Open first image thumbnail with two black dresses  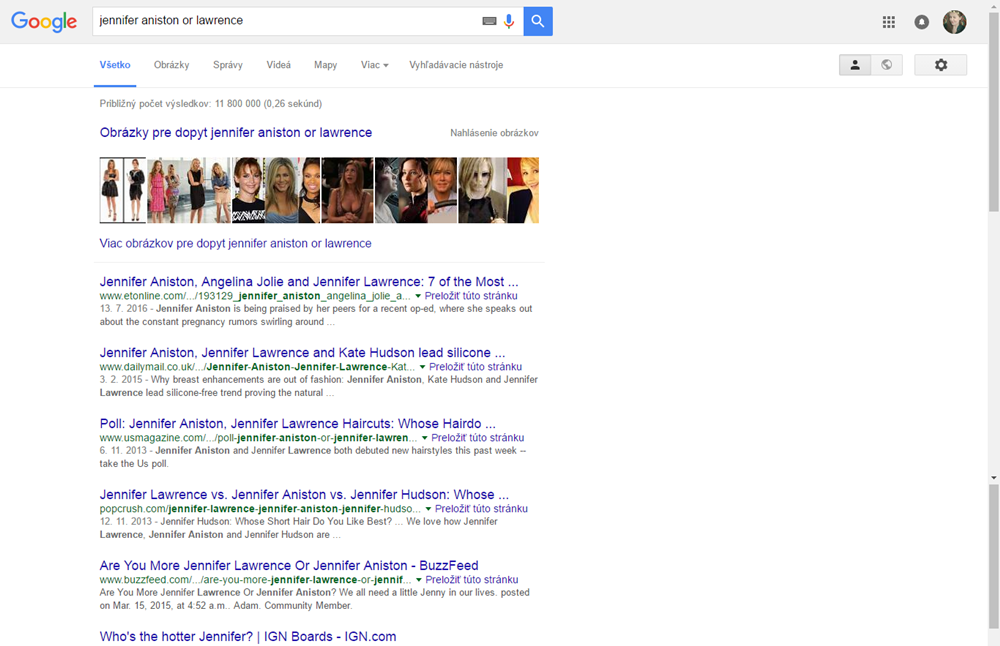point(122,190)
